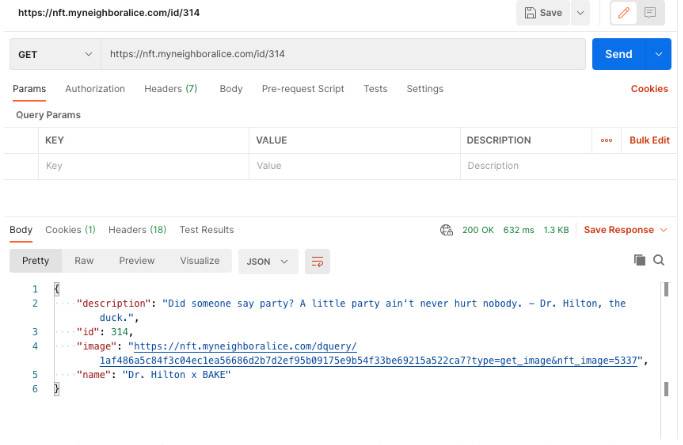683x445 pixels.
Task: Click the Bulk Edit link
Action: click(x=649, y=140)
